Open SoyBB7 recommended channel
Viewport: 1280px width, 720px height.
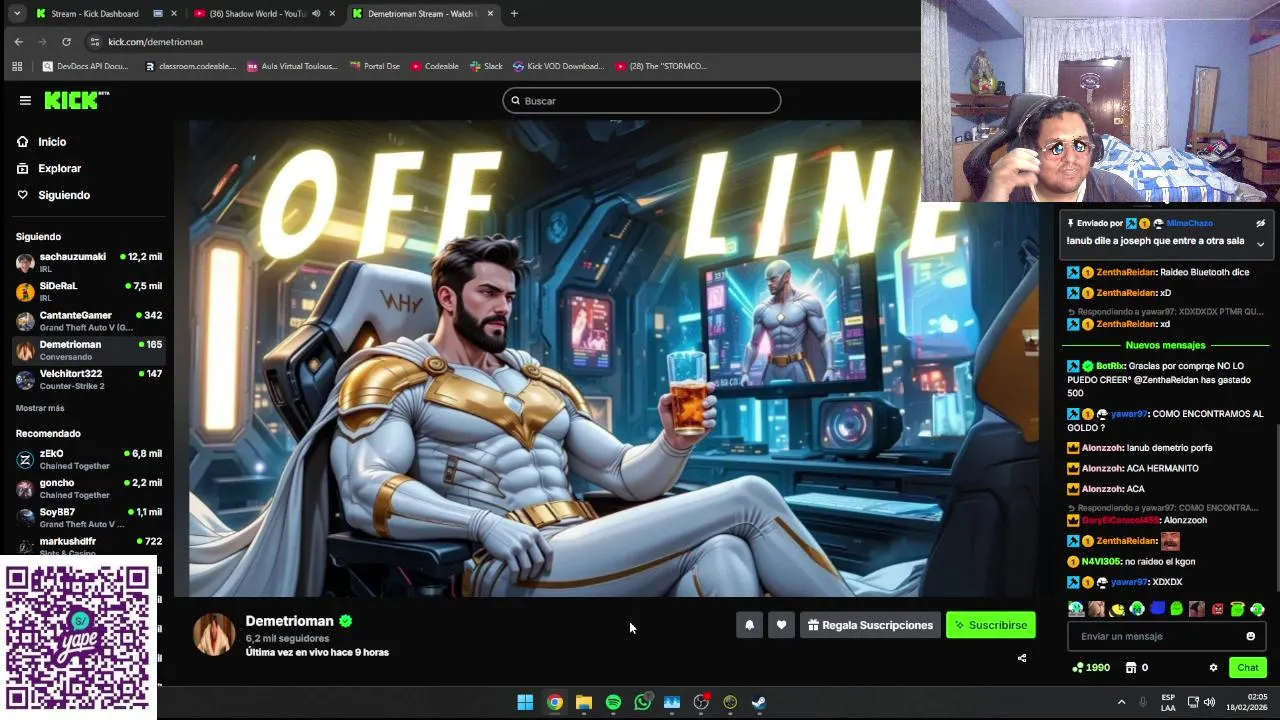(88, 517)
